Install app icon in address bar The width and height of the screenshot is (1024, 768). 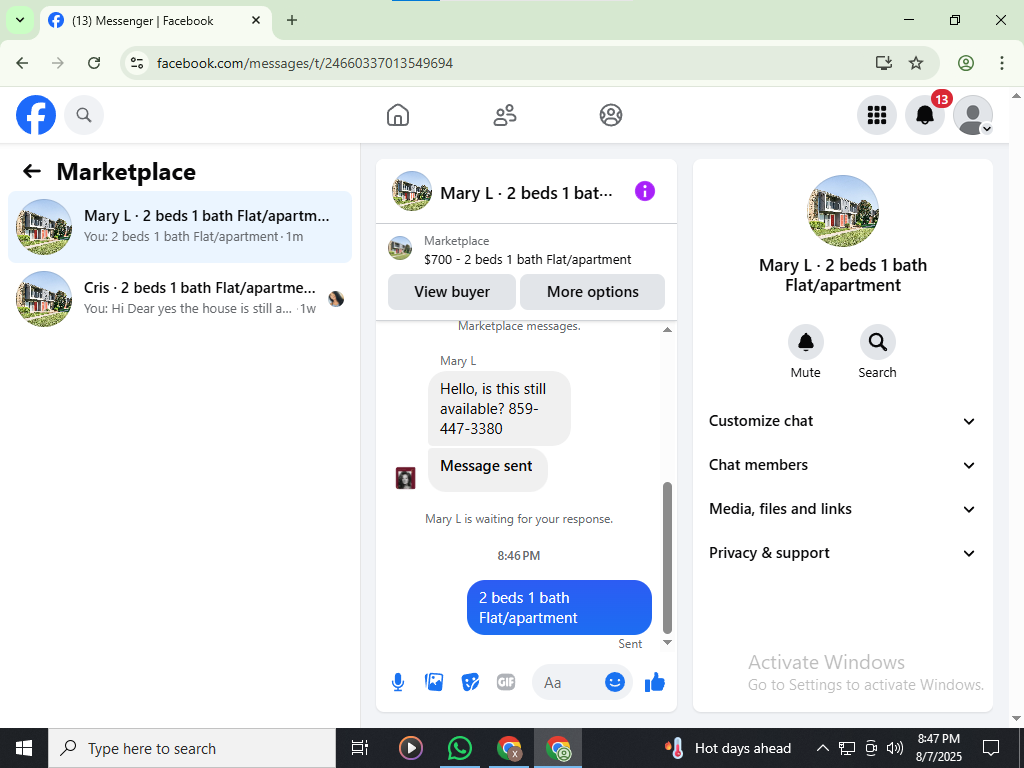[884, 63]
